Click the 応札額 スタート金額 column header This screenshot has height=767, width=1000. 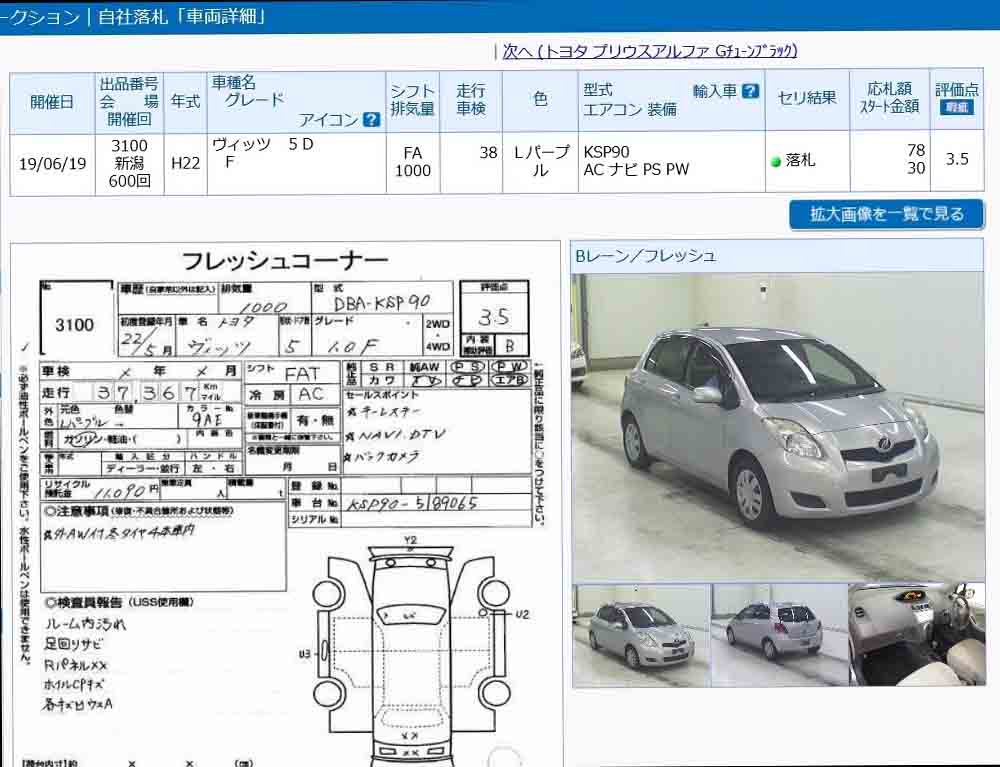890,98
